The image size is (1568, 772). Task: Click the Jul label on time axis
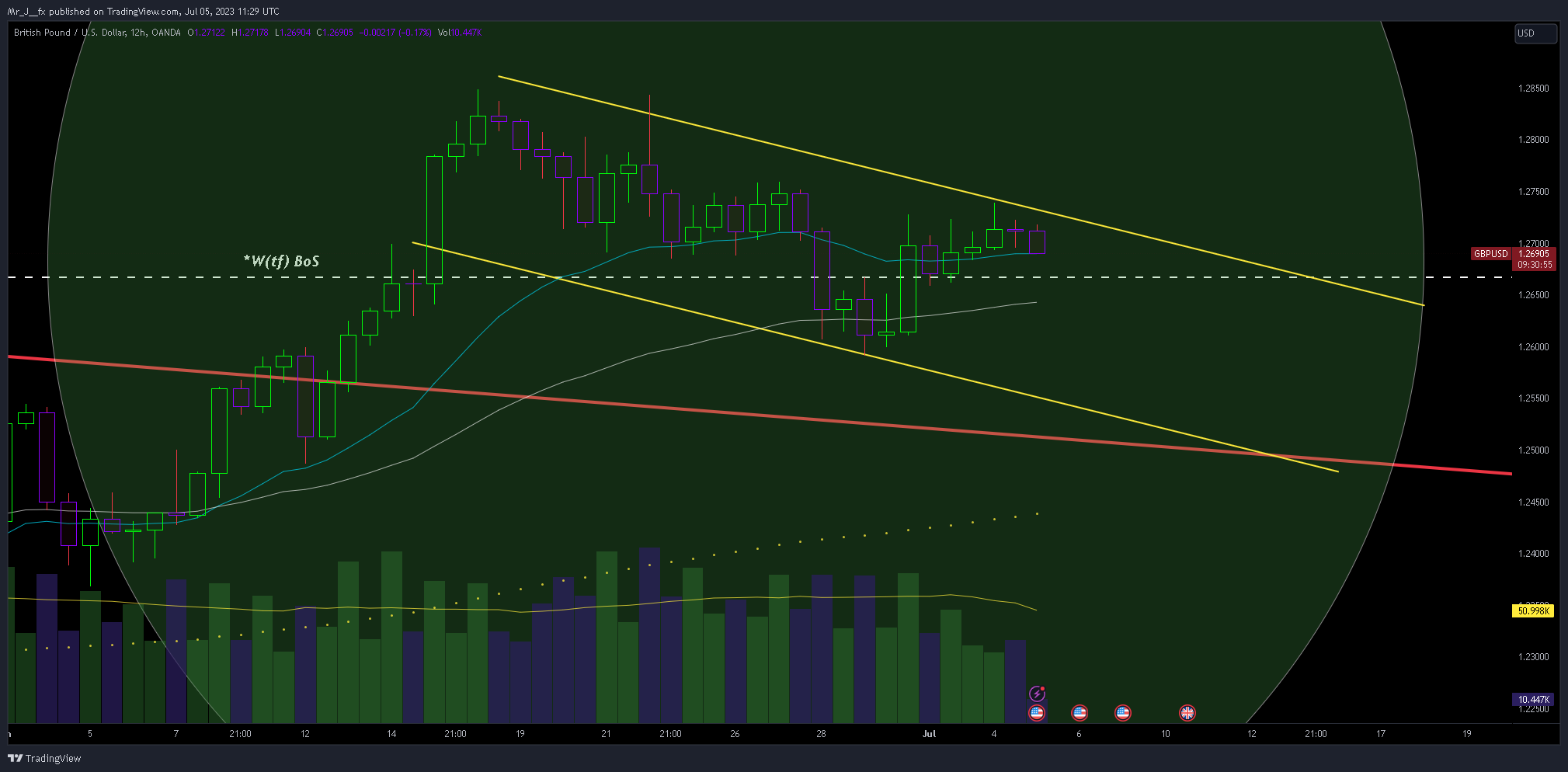point(929,734)
